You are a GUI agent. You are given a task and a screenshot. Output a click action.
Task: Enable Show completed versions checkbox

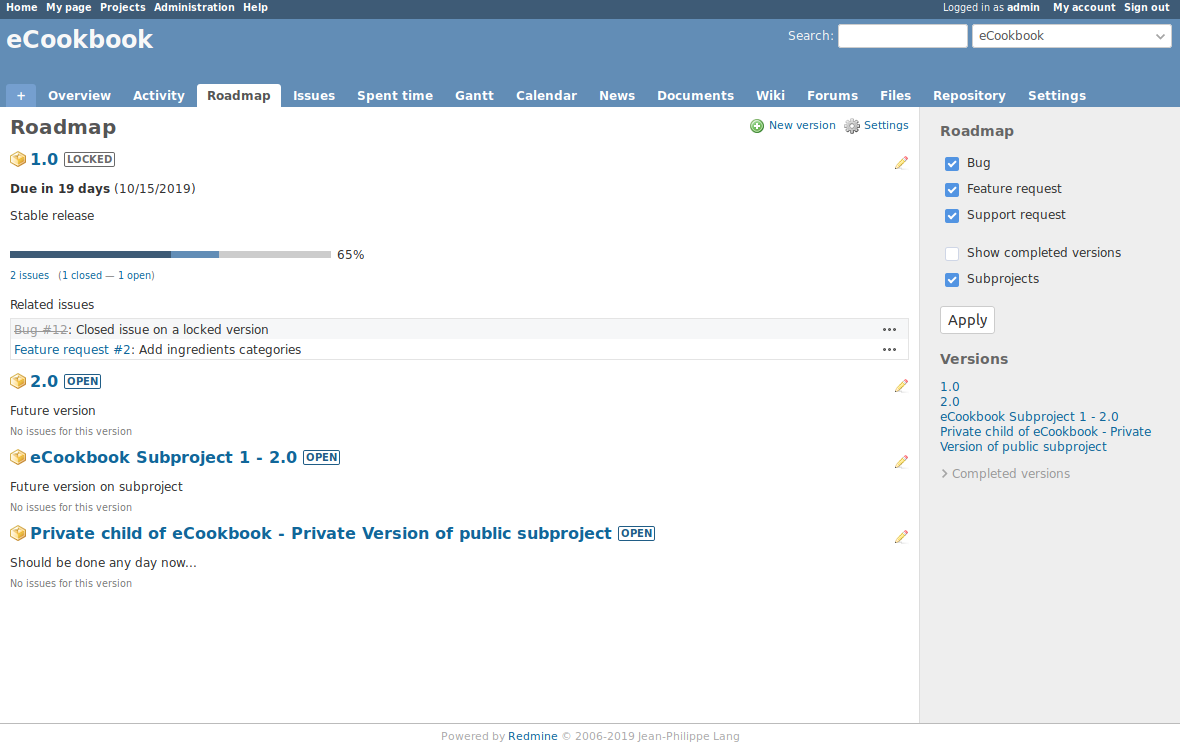(x=952, y=254)
